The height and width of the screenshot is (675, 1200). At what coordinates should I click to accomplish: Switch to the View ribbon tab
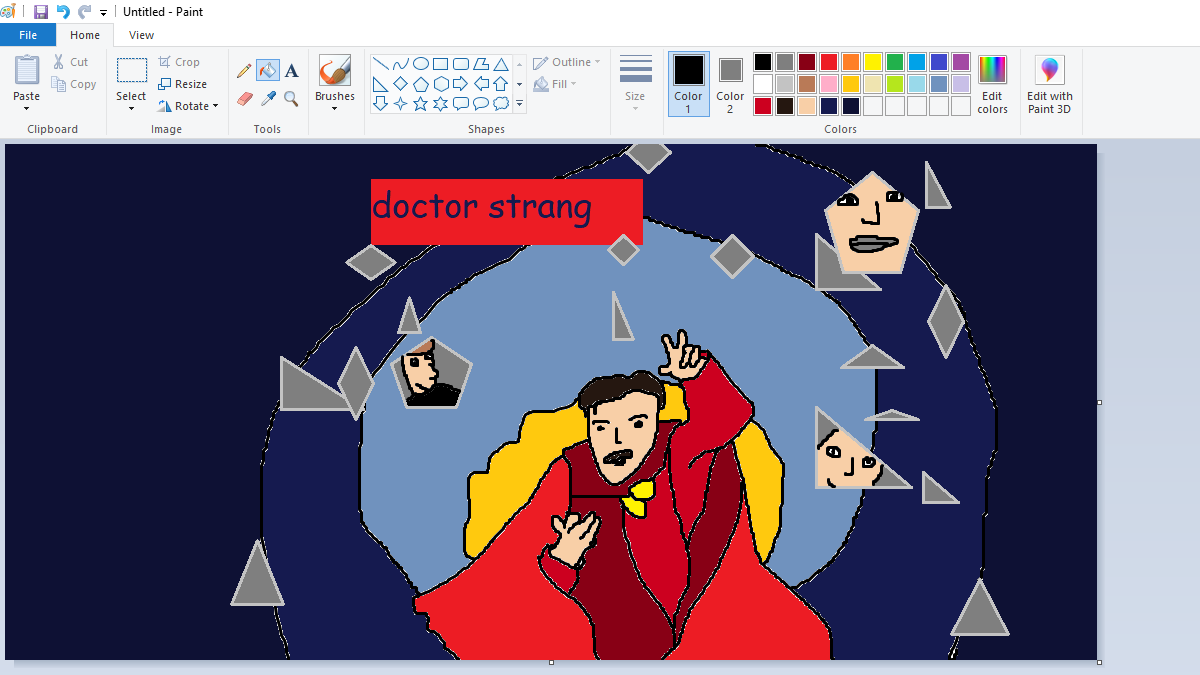tap(142, 35)
